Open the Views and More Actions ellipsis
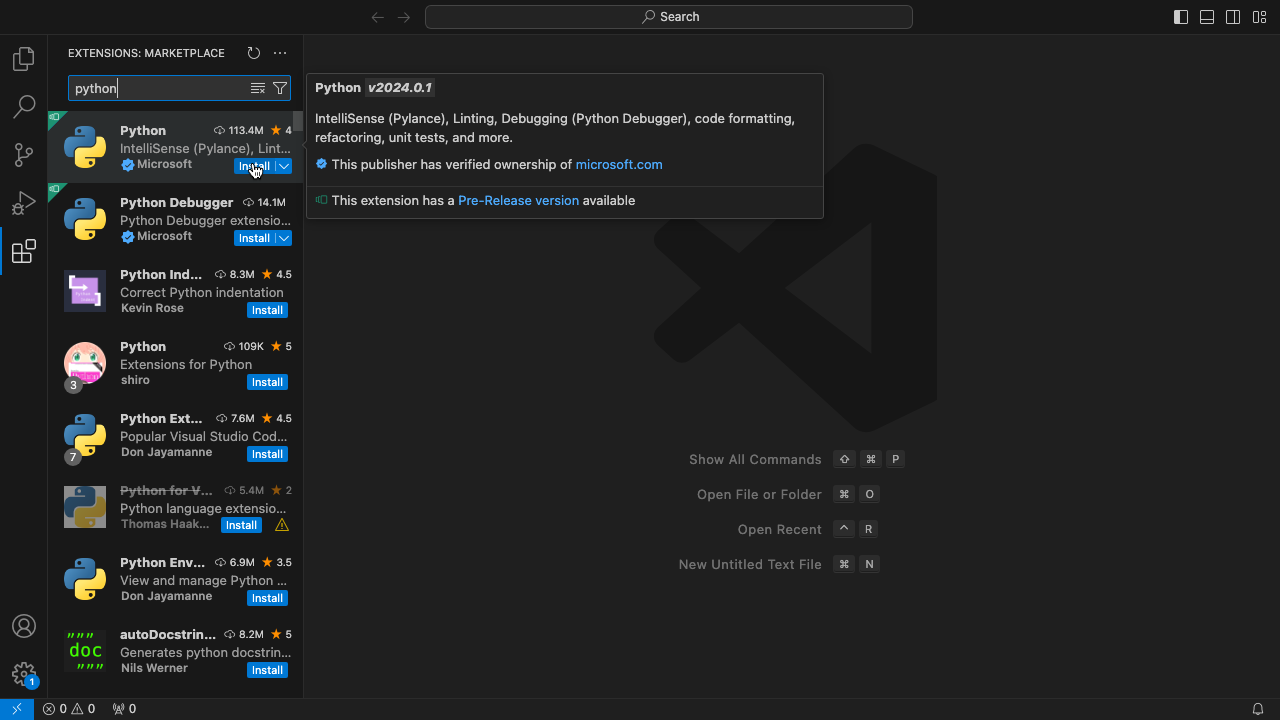1280x720 pixels. click(x=280, y=53)
